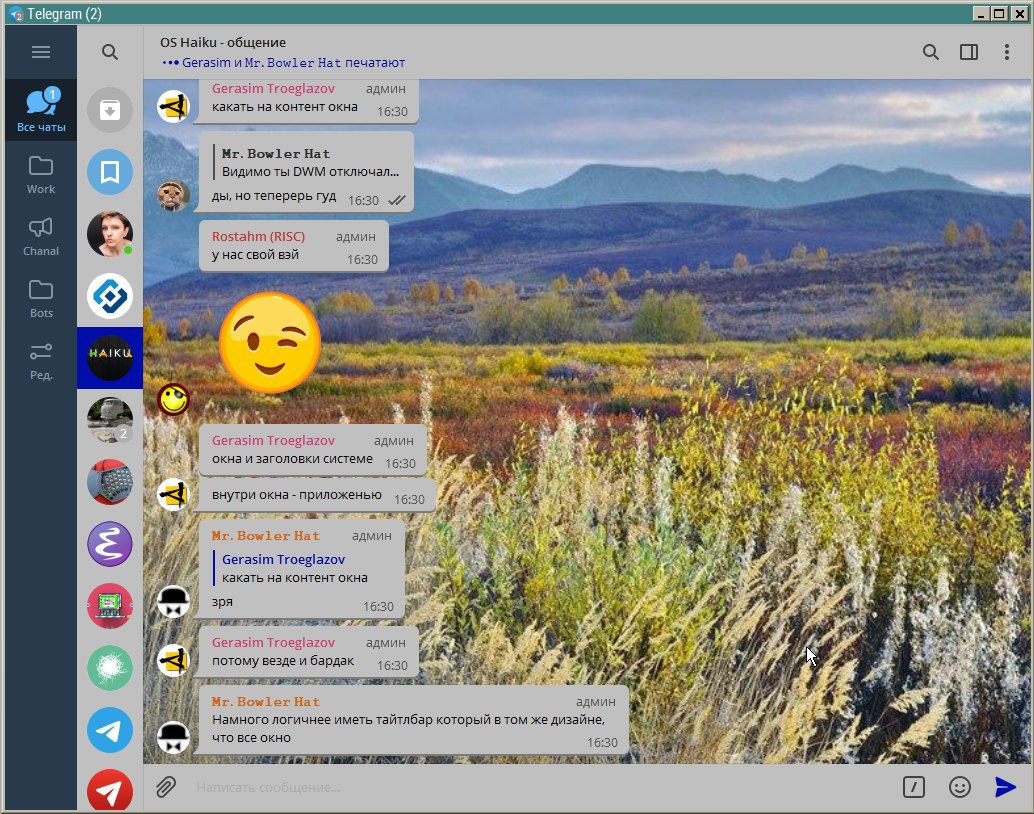Image resolution: width=1034 pixels, height=814 pixels.
Task: Select message 'ды, но теперерь гуд'
Action: pos(307,172)
